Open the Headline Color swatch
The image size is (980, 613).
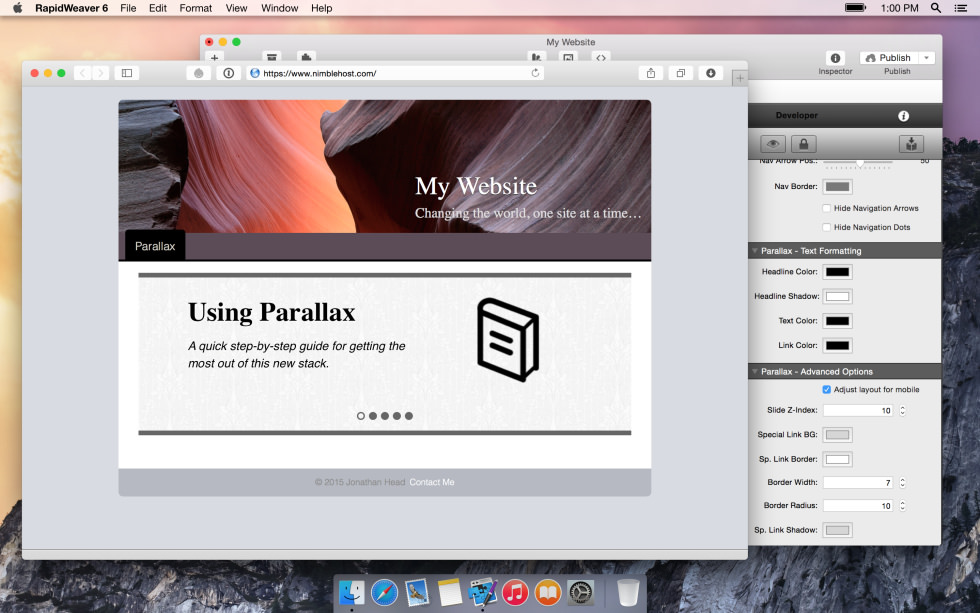(x=838, y=272)
